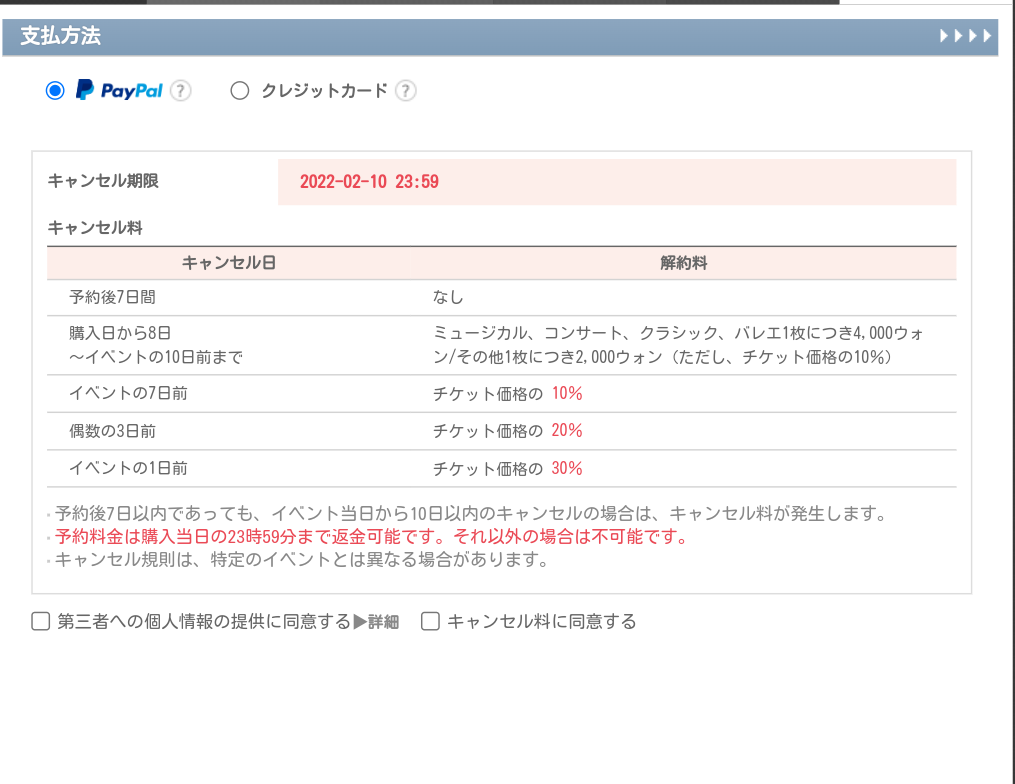Select the クレジットカード radio button
This screenshot has height=784, width=1015.
click(239, 91)
